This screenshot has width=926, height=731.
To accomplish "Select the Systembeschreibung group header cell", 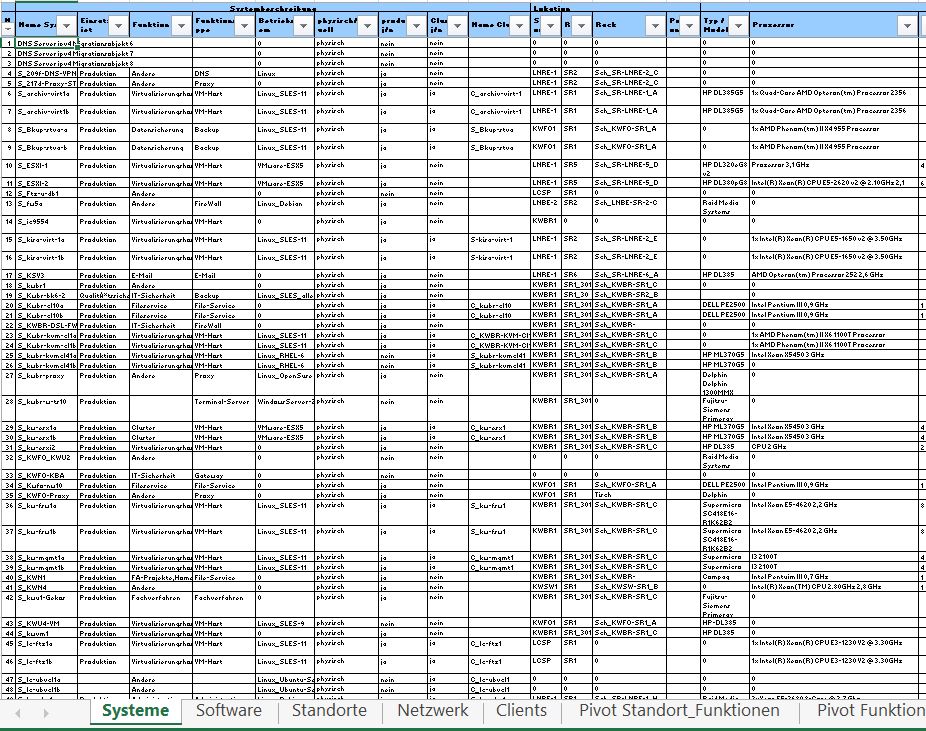I will [x=273, y=8].
